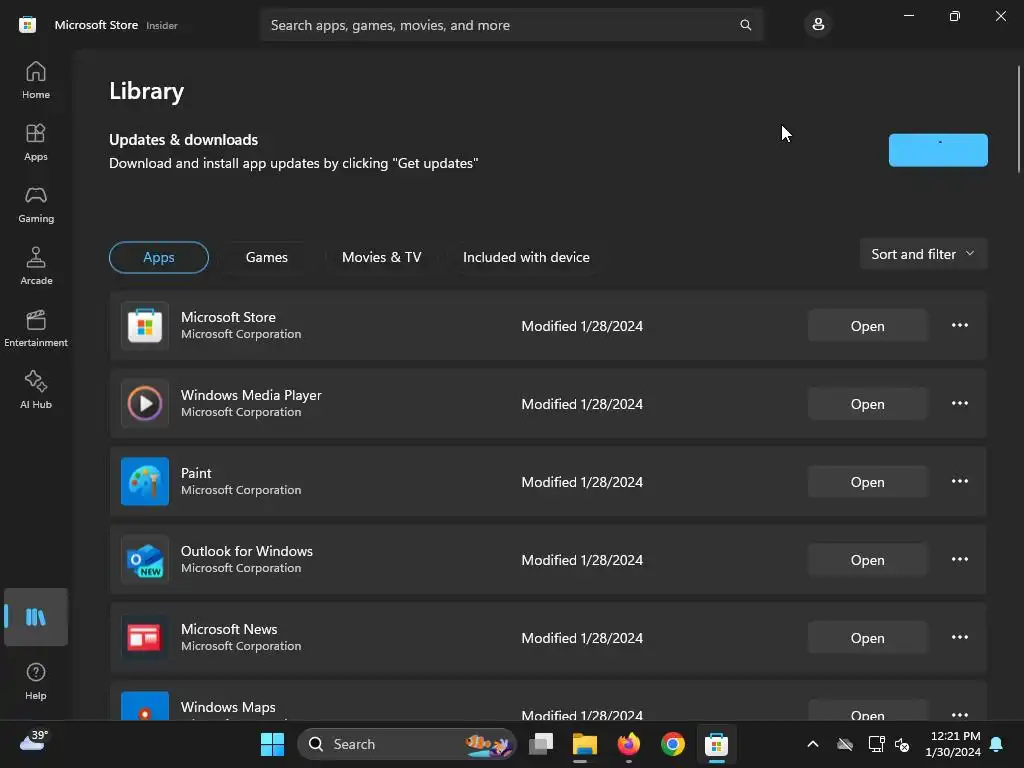Select the Apps filter tab
The height and width of the screenshot is (768, 1024).
coord(159,257)
